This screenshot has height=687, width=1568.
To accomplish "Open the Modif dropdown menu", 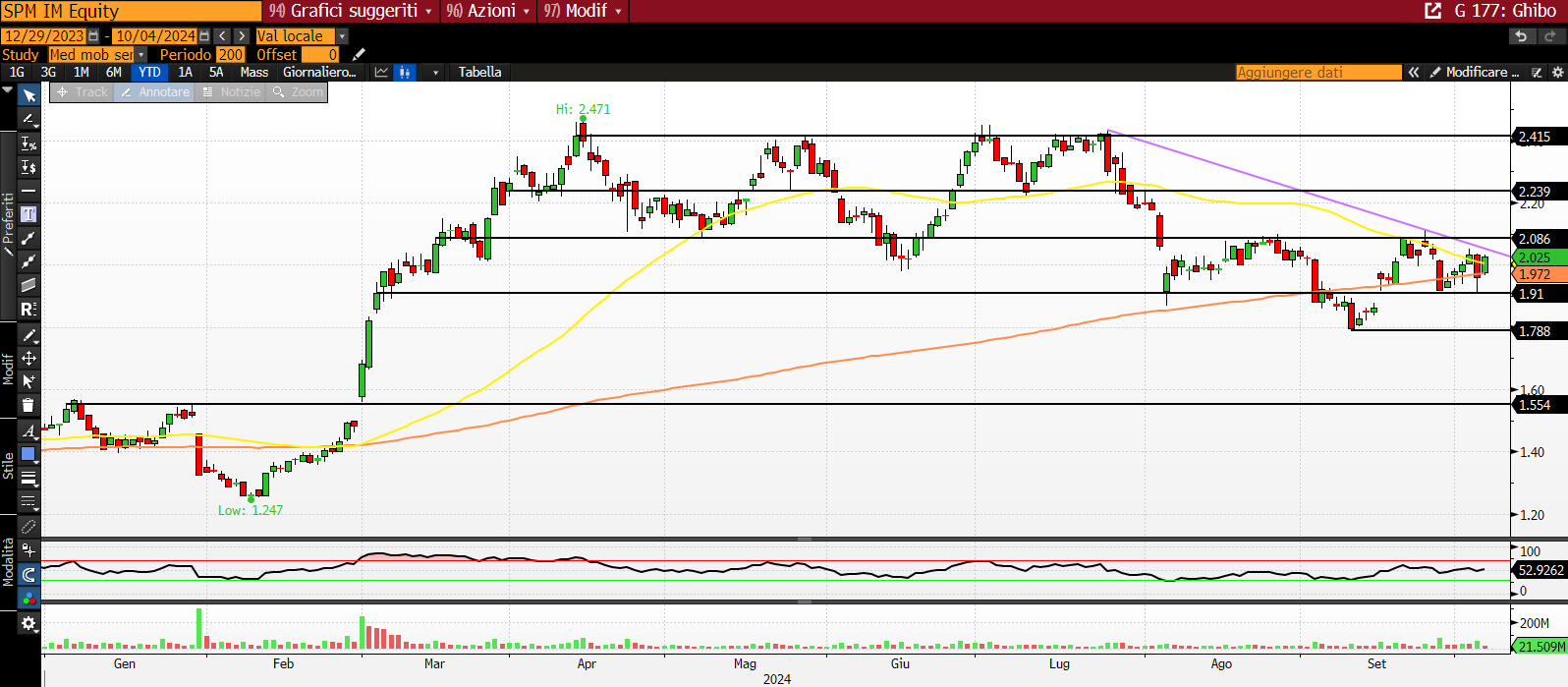I will (583, 11).
